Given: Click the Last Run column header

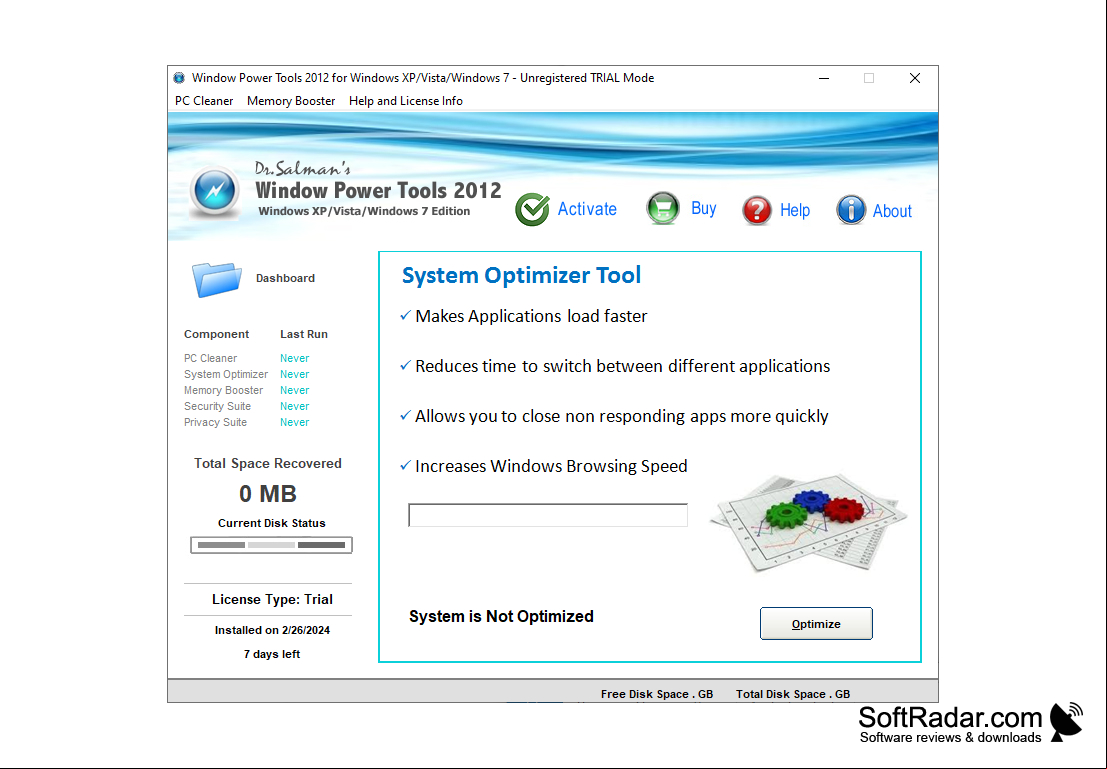Looking at the screenshot, I should 304,334.
